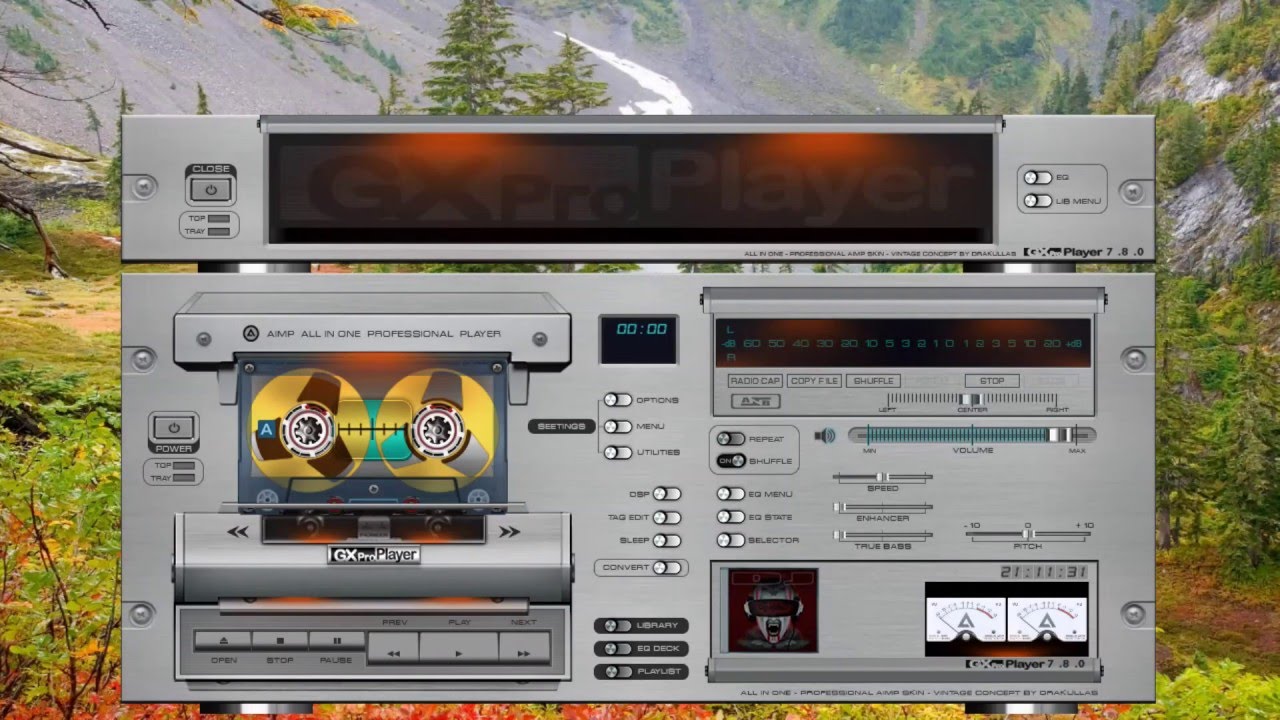Click the VOLUME slider track

(972, 435)
